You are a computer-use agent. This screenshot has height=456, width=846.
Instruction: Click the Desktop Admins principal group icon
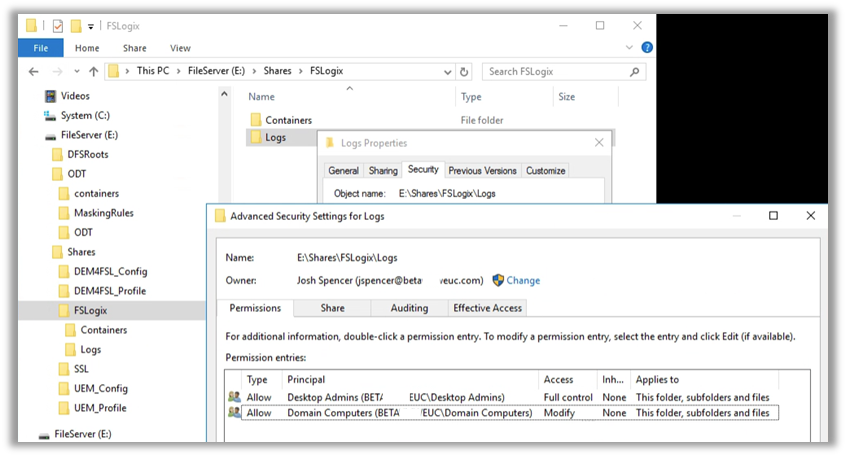(234, 397)
